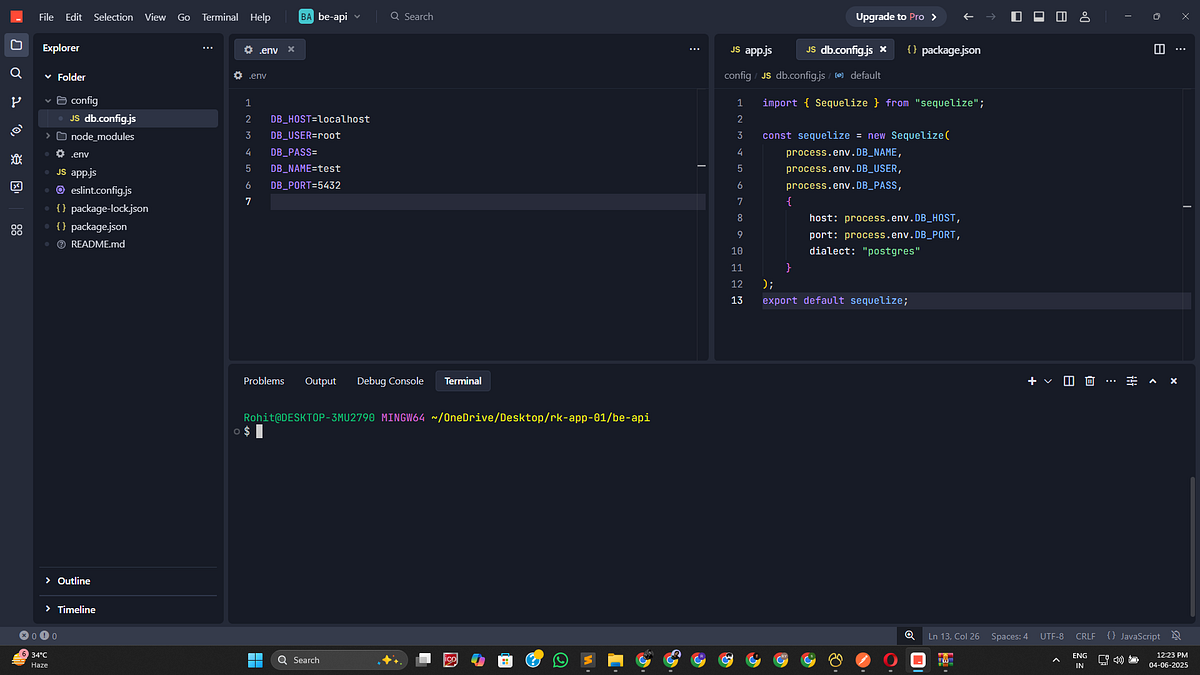Open the Search view in the activity bar
The height and width of the screenshot is (675, 1200).
pos(16,72)
